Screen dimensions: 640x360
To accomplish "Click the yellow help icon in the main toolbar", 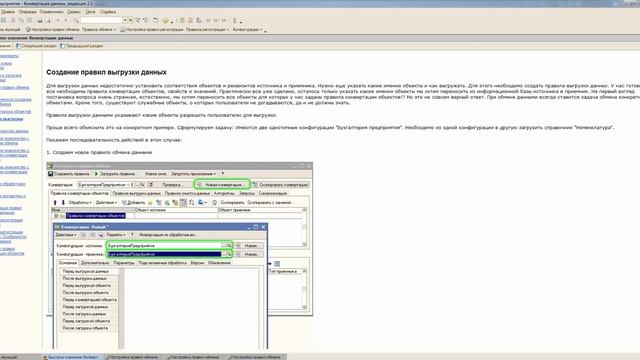I will pyautogui.click(x=165, y=20).
